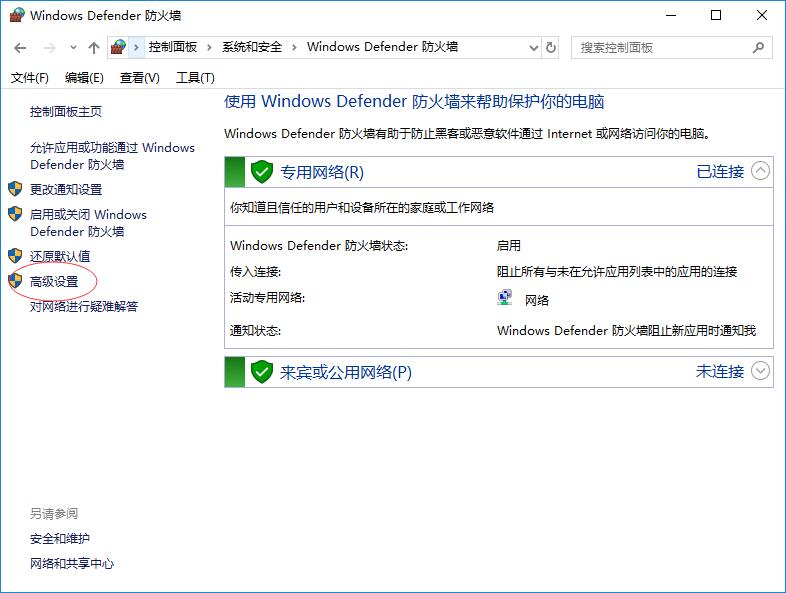Open 允许应用或功能通过 Windows Defender 防火墙
The image size is (786, 593).
(x=112, y=156)
